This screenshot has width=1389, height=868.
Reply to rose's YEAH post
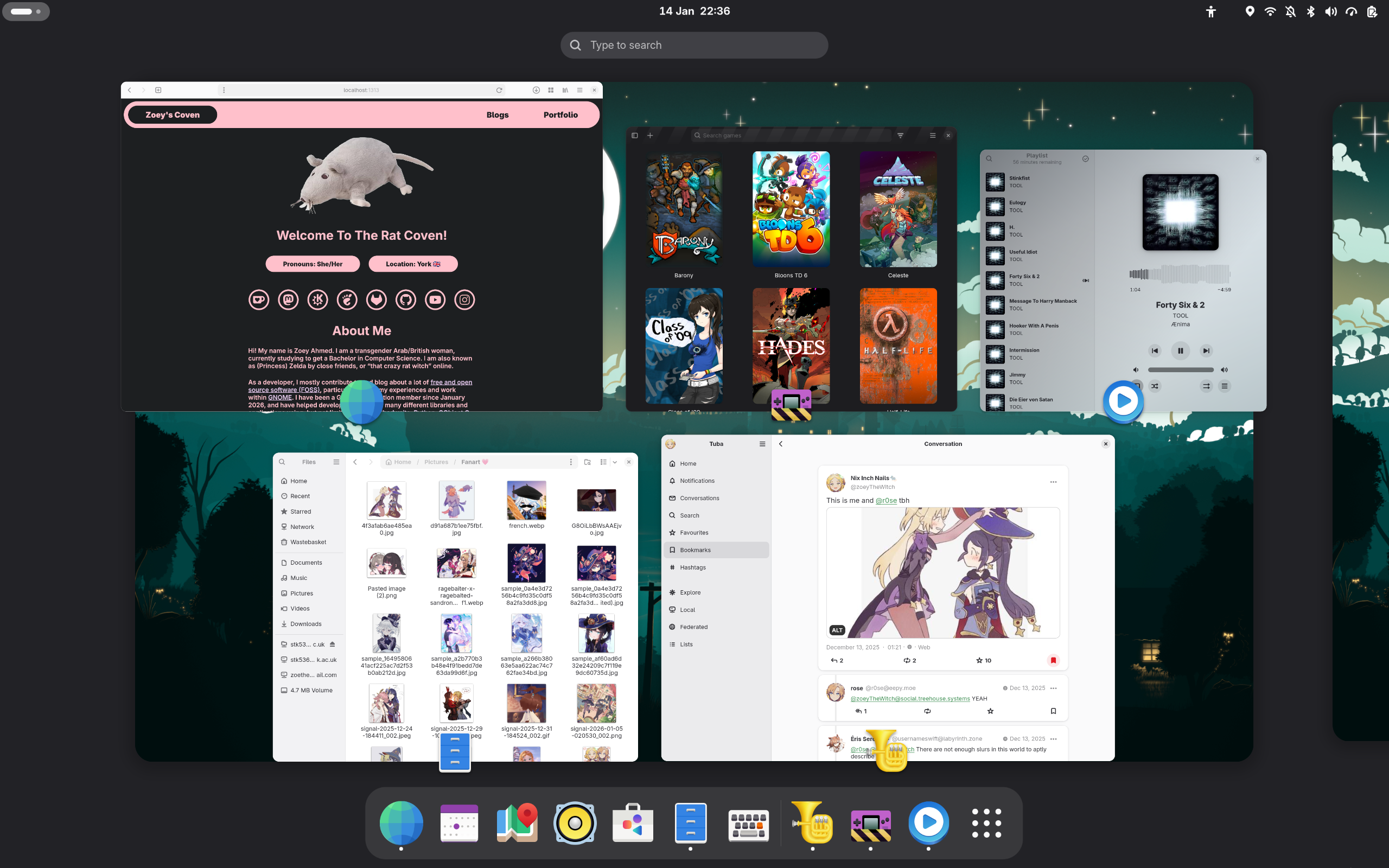[x=860, y=711]
